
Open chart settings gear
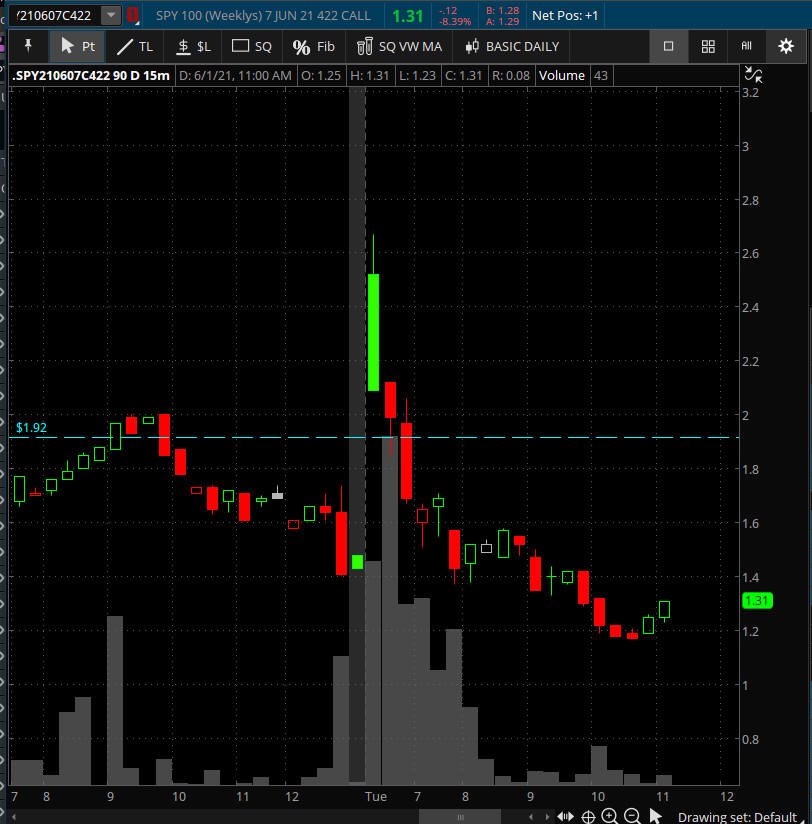tap(786, 46)
